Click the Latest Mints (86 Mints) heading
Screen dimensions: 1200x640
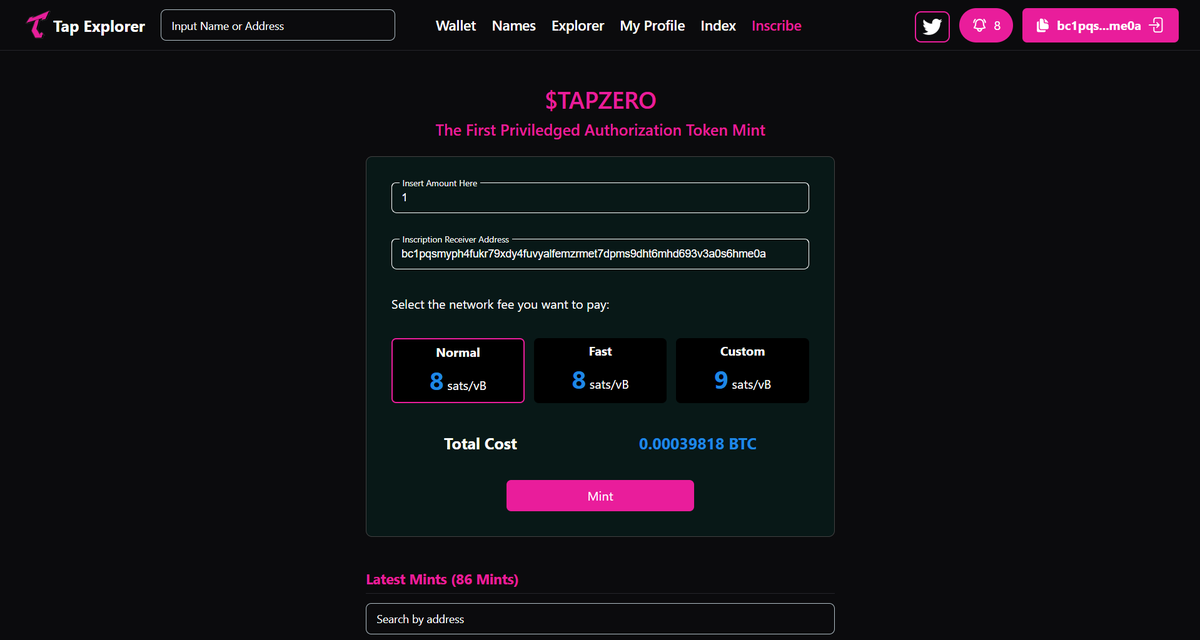pos(442,579)
